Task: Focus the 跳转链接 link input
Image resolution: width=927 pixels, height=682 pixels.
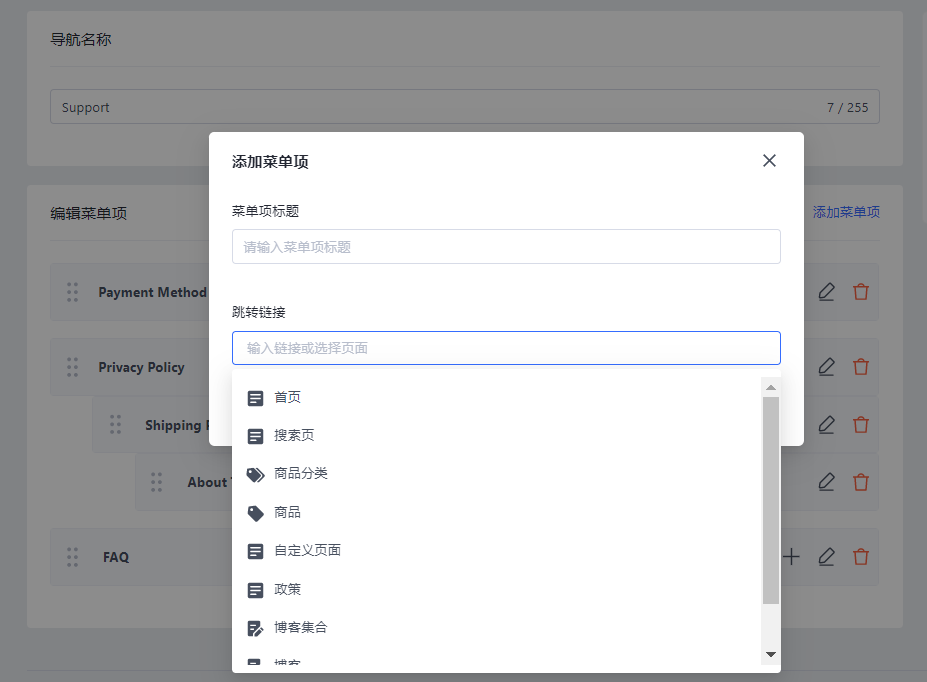Action: coord(506,348)
